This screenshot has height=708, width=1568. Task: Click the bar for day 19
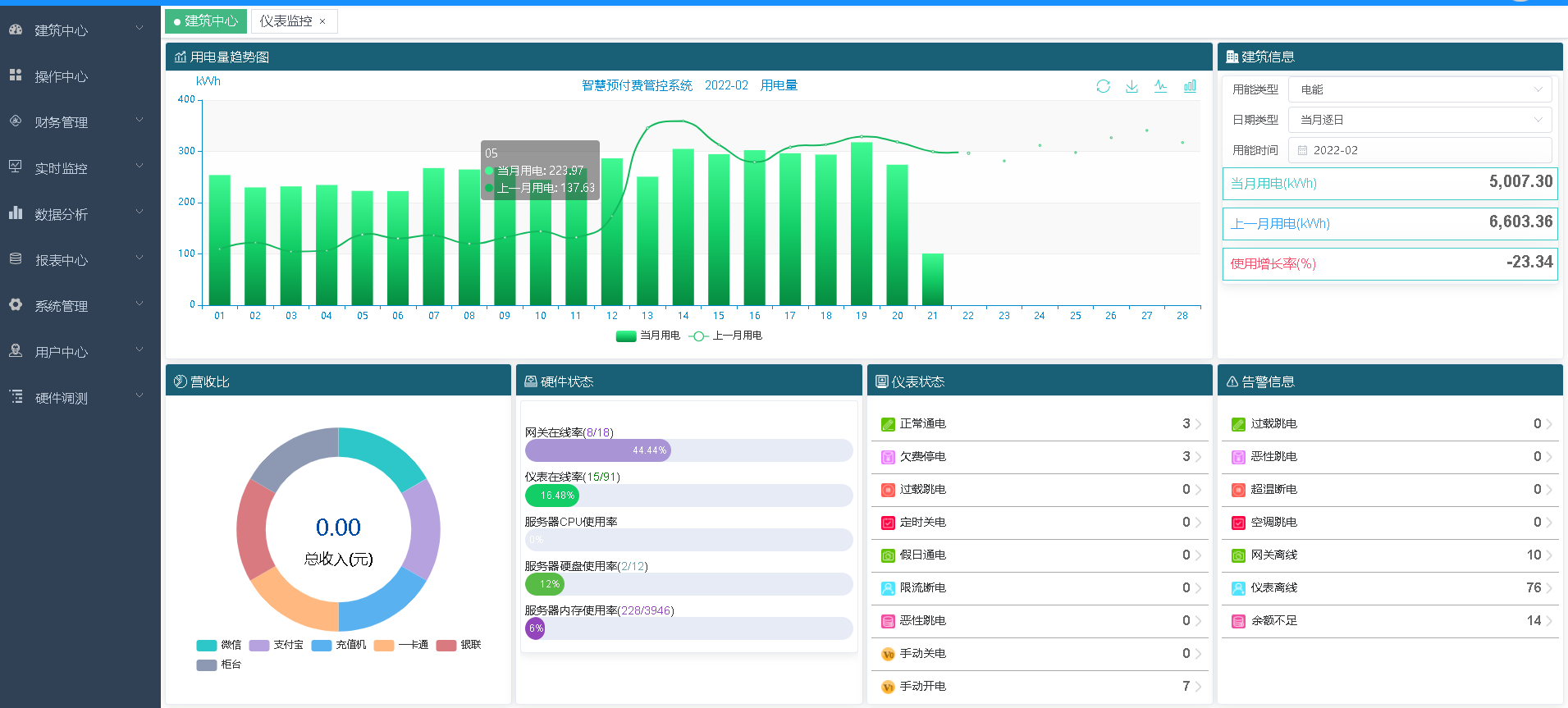862,224
